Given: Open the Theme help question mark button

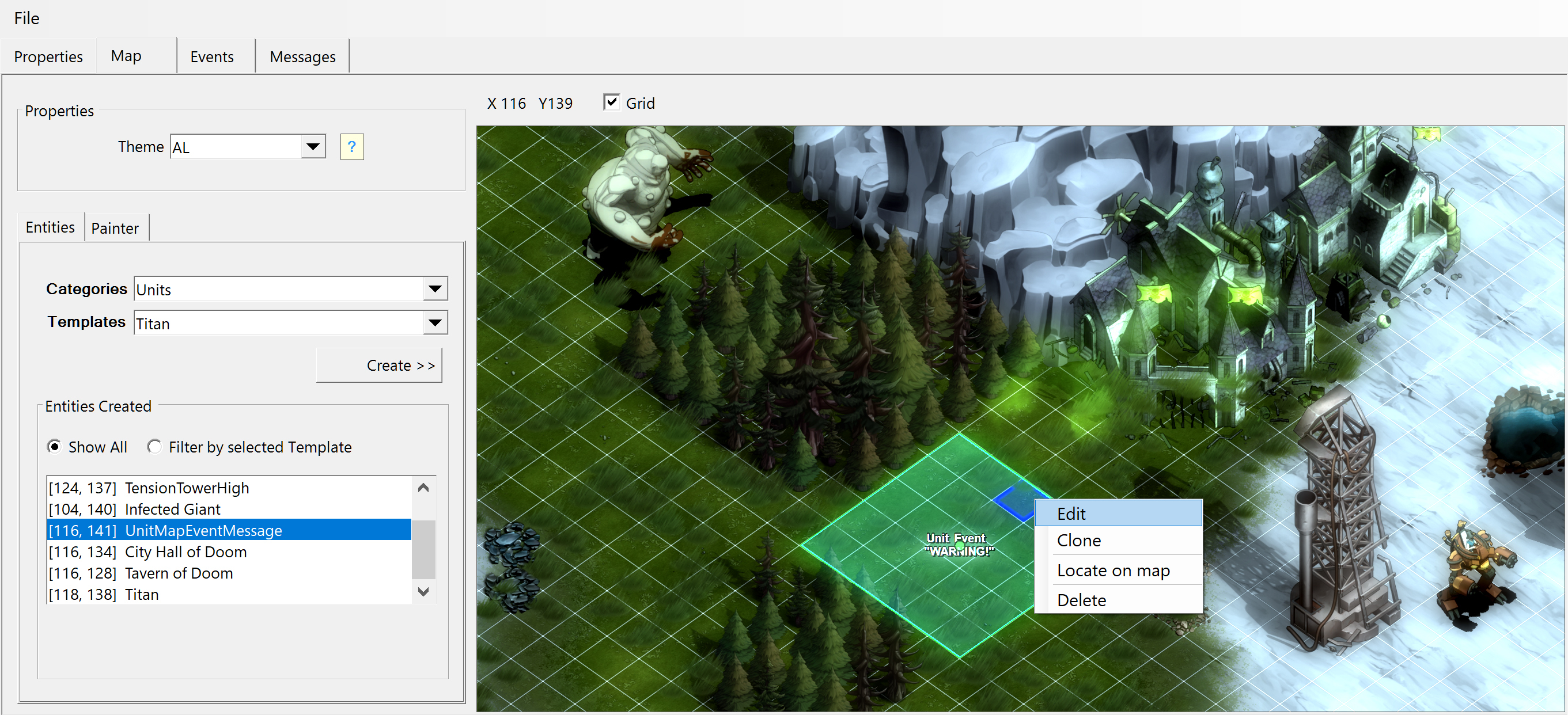Looking at the screenshot, I should click(x=352, y=147).
